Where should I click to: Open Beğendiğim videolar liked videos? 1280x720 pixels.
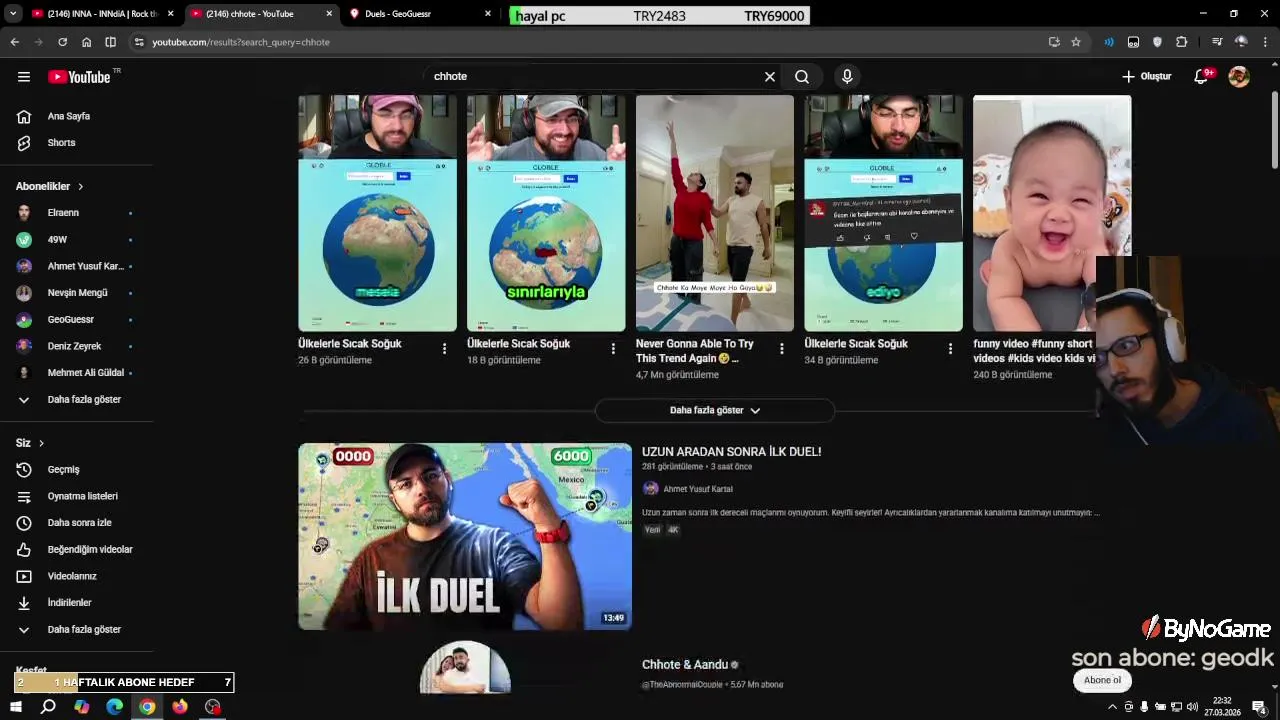90,550
